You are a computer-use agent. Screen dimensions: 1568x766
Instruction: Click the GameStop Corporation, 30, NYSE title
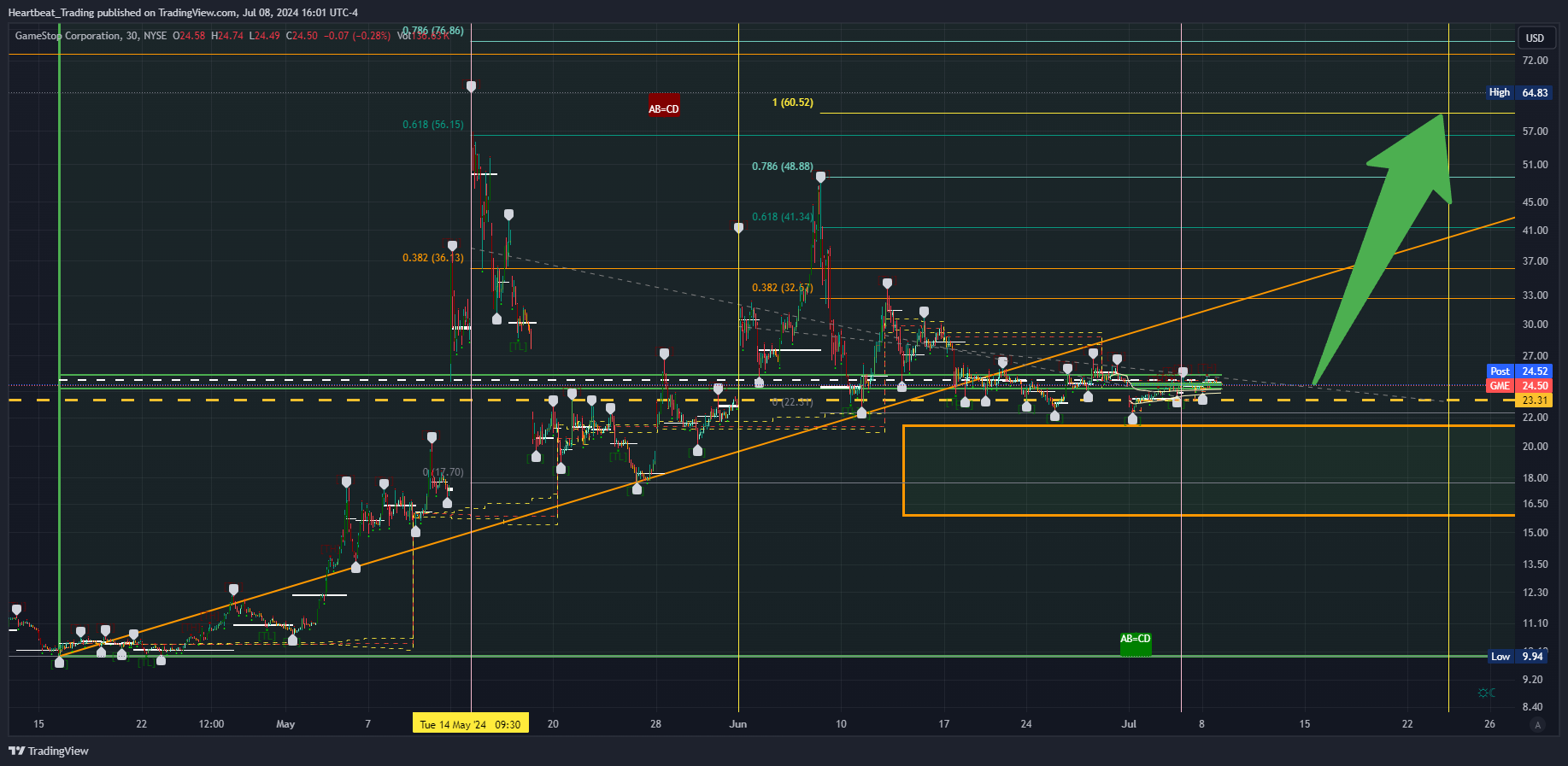click(91, 36)
